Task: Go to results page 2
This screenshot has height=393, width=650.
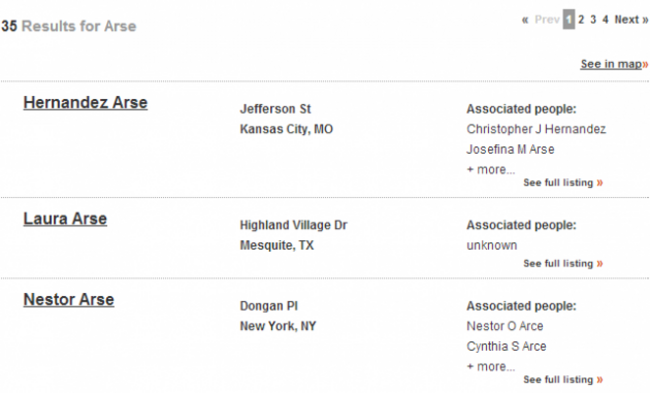Action: (x=581, y=19)
